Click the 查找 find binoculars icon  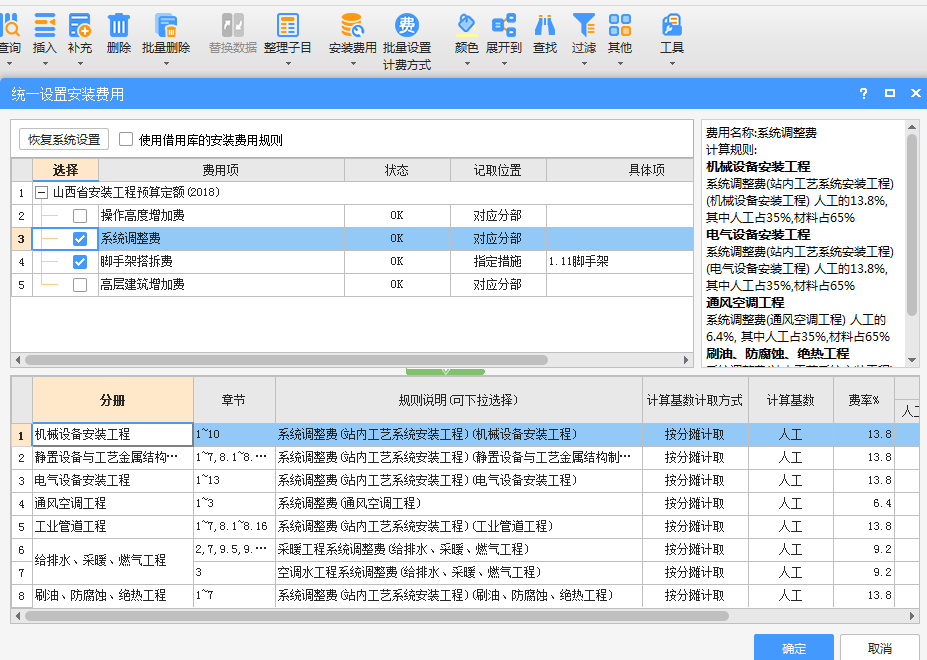click(544, 25)
